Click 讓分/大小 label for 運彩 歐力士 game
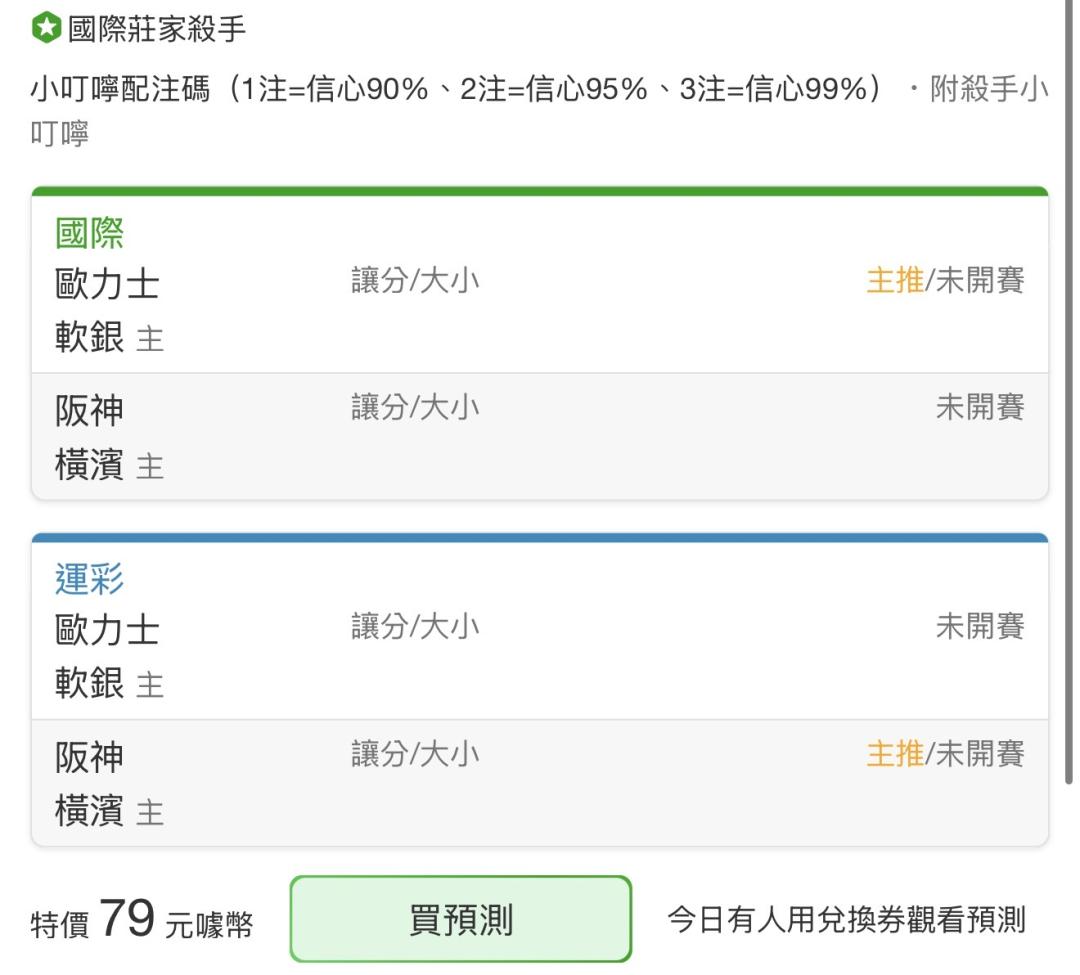This screenshot has width=1080, height=975. coord(415,627)
